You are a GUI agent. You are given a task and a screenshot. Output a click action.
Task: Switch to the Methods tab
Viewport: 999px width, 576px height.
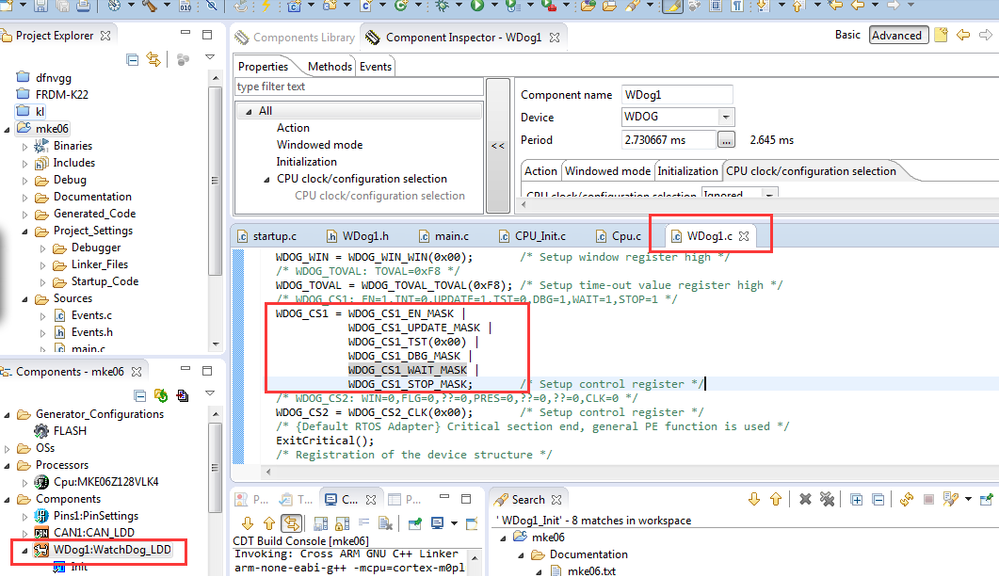tap(329, 66)
